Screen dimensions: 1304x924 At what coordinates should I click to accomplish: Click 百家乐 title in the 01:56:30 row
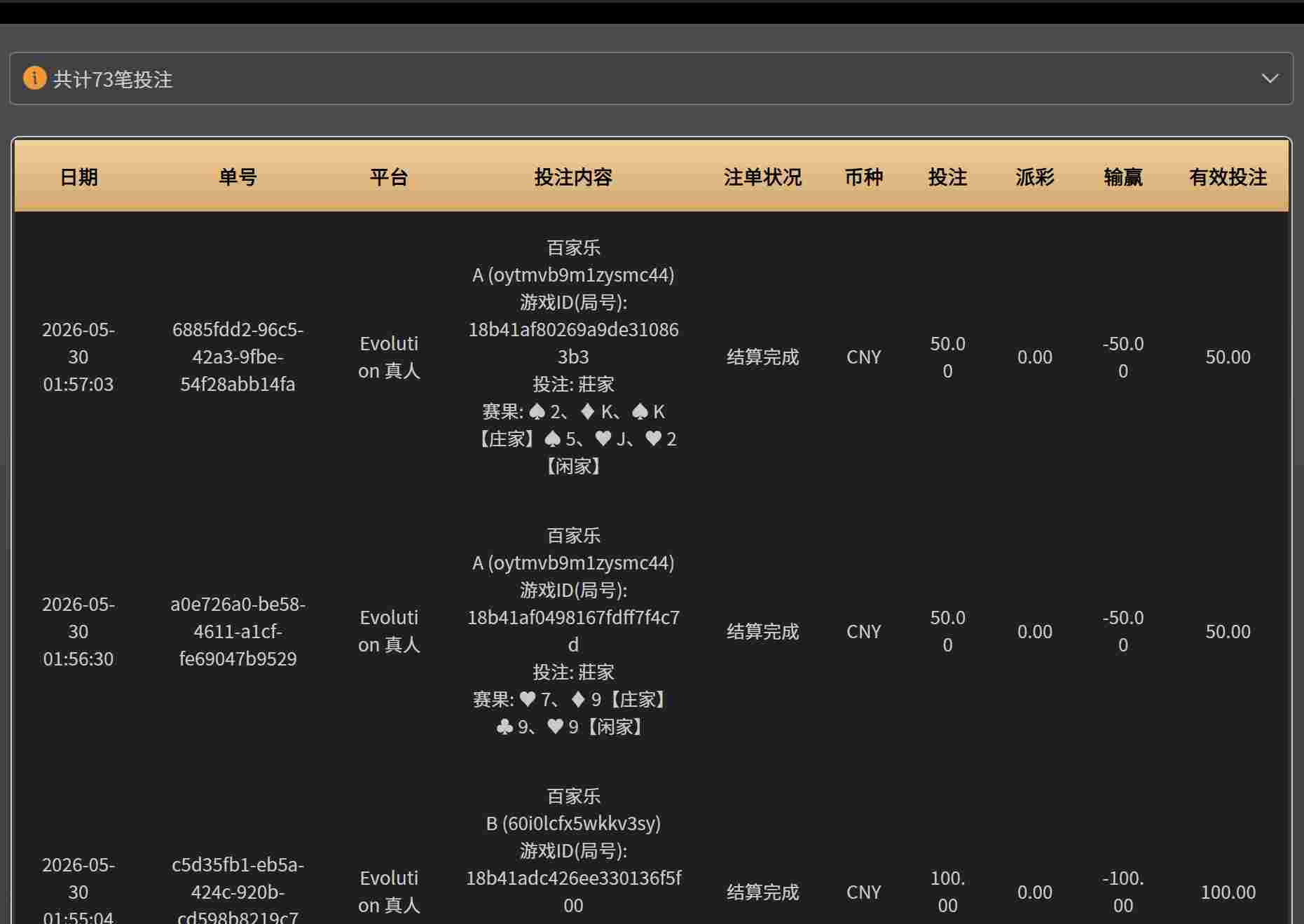tap(573, 535)
